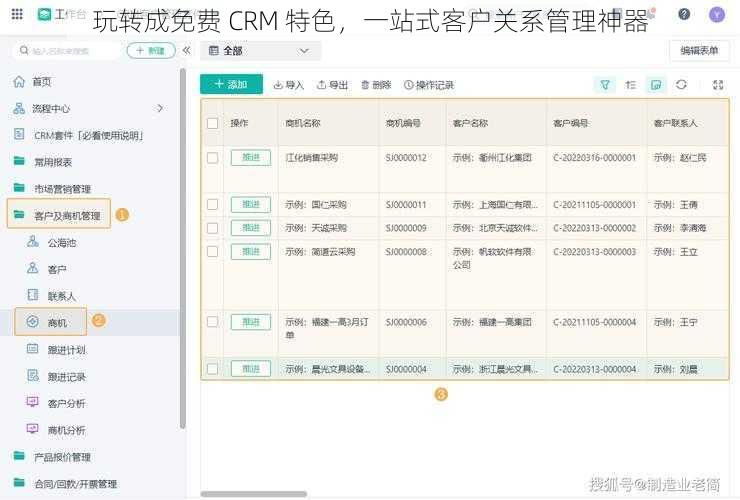Enter fullscreen with expand icon
Screen dimensions: 740x500
coord(718,85)
